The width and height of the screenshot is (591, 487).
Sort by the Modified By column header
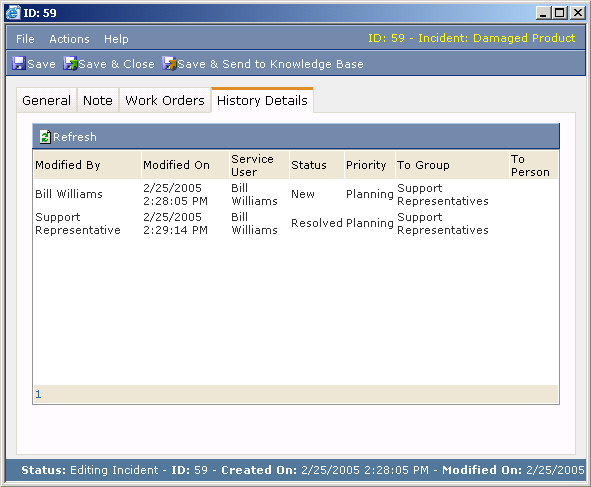(68, 165)
